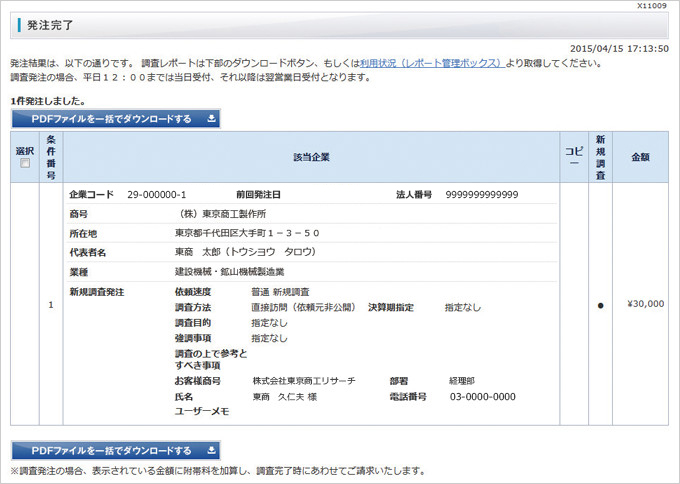Select company name （株）東京商工製作所
The width and height of the screenshot is (680, 484).
pos(223,214)
